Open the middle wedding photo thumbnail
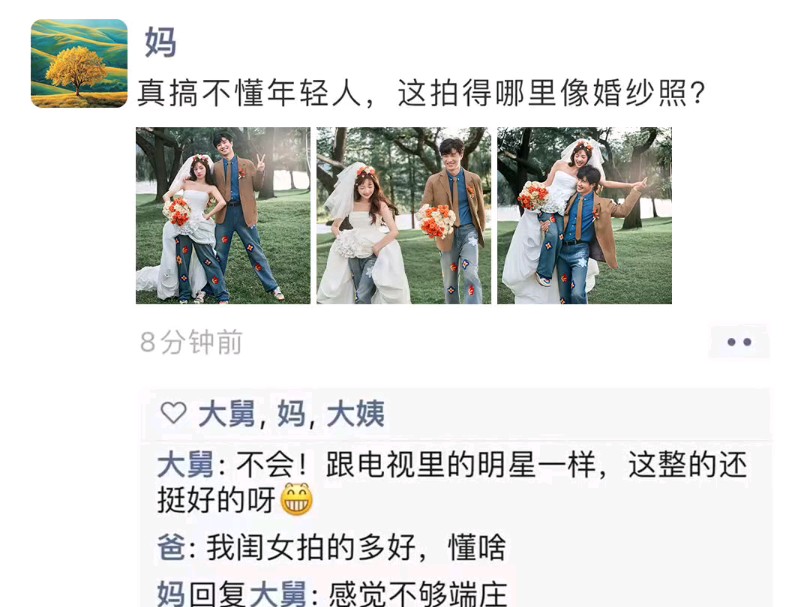 [403, 215]
